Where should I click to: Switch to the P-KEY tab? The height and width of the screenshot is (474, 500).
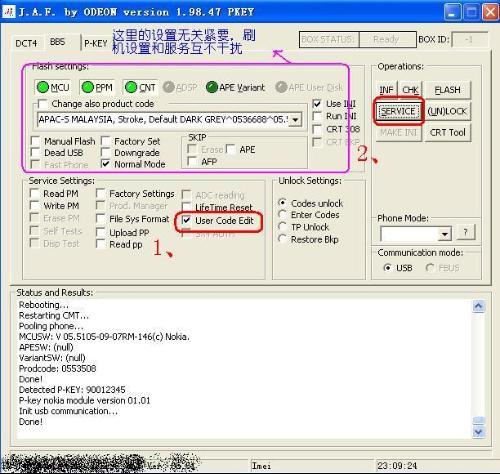[96, 43]
